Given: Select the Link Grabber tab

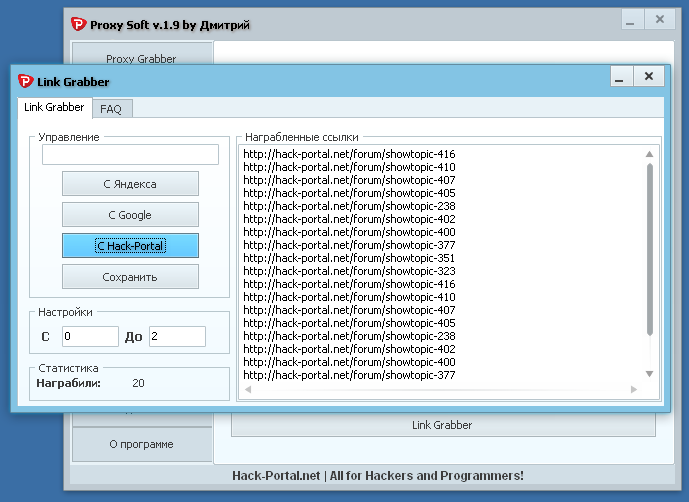Looking at the screenshot, I should pyautogui.click(x=54, y=107).
